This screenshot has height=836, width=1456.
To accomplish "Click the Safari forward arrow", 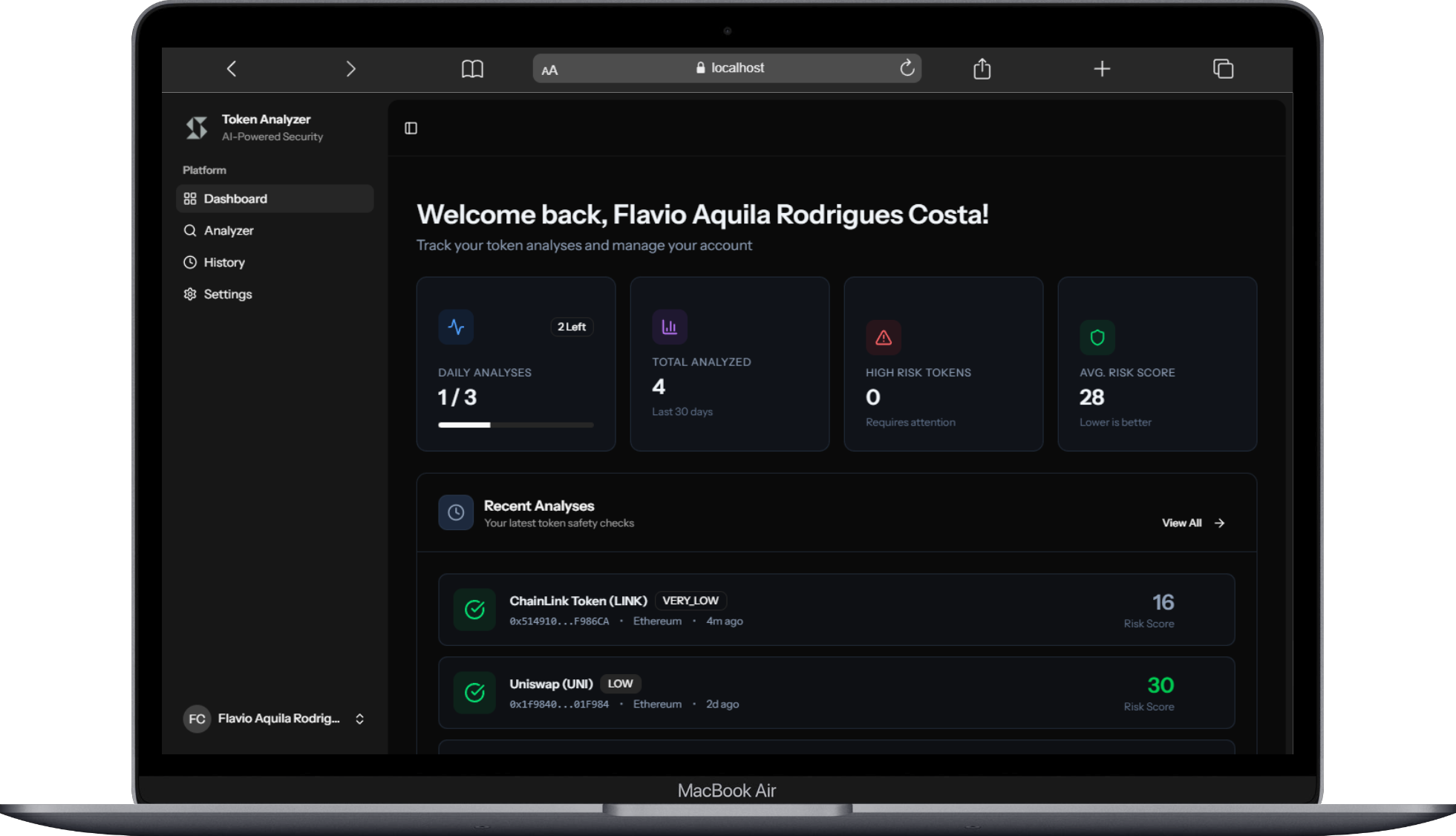I will point(350,69).
